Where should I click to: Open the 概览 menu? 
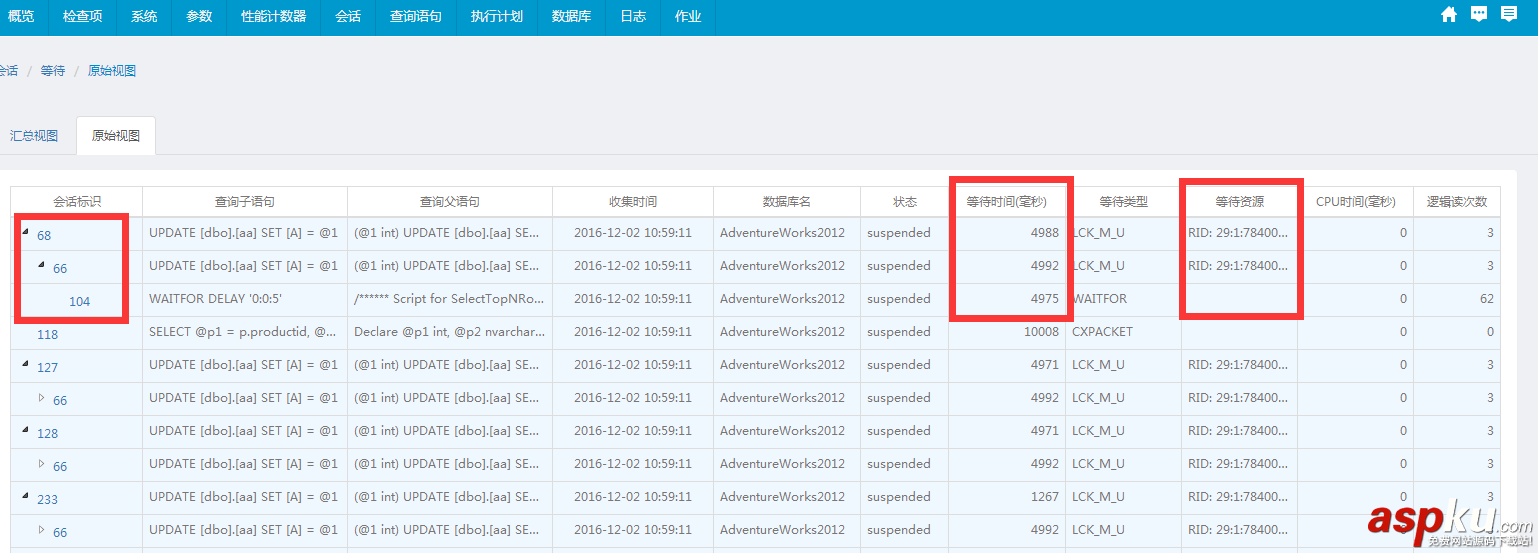[x=21, y=16]
